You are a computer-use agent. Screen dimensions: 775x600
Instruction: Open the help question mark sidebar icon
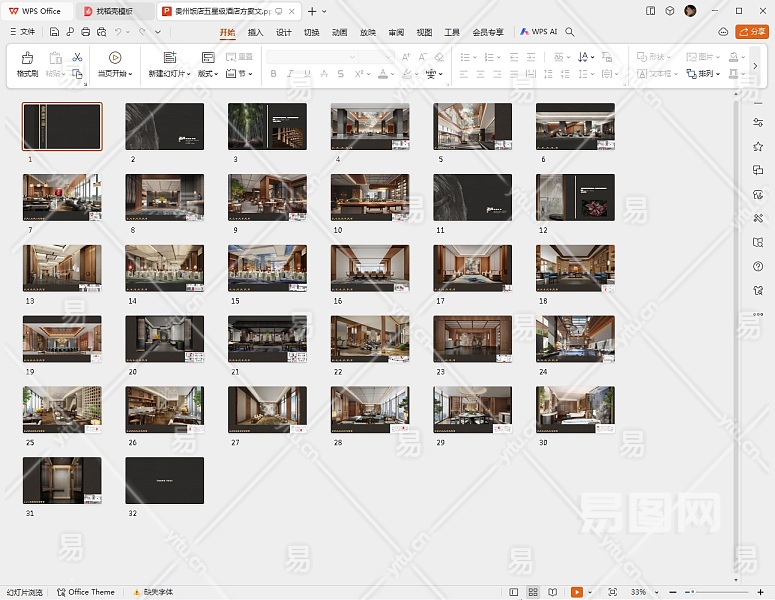pos(758,266)
